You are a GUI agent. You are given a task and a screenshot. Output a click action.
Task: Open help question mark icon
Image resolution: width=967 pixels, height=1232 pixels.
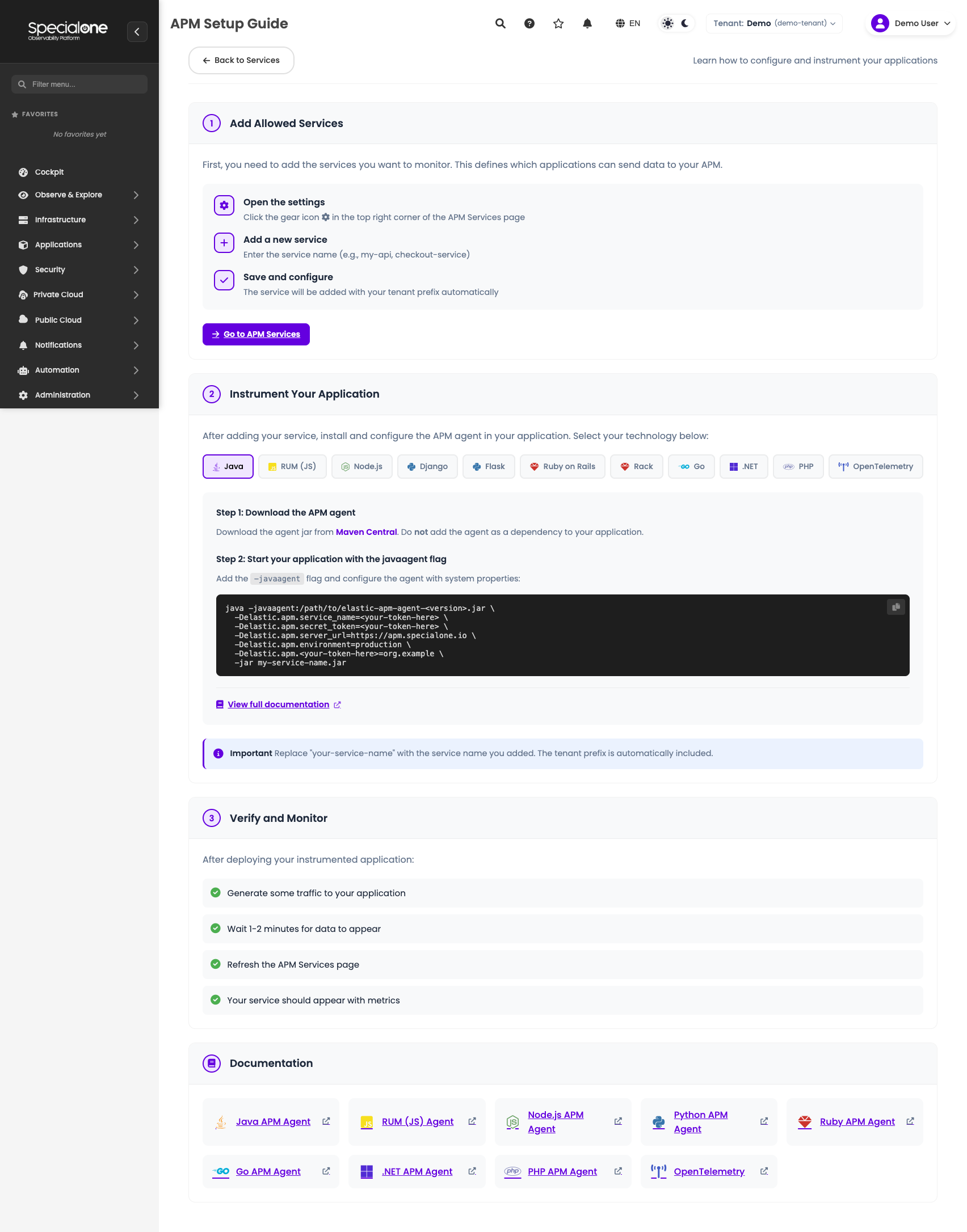pyautogui.click(x=529, y=23)
